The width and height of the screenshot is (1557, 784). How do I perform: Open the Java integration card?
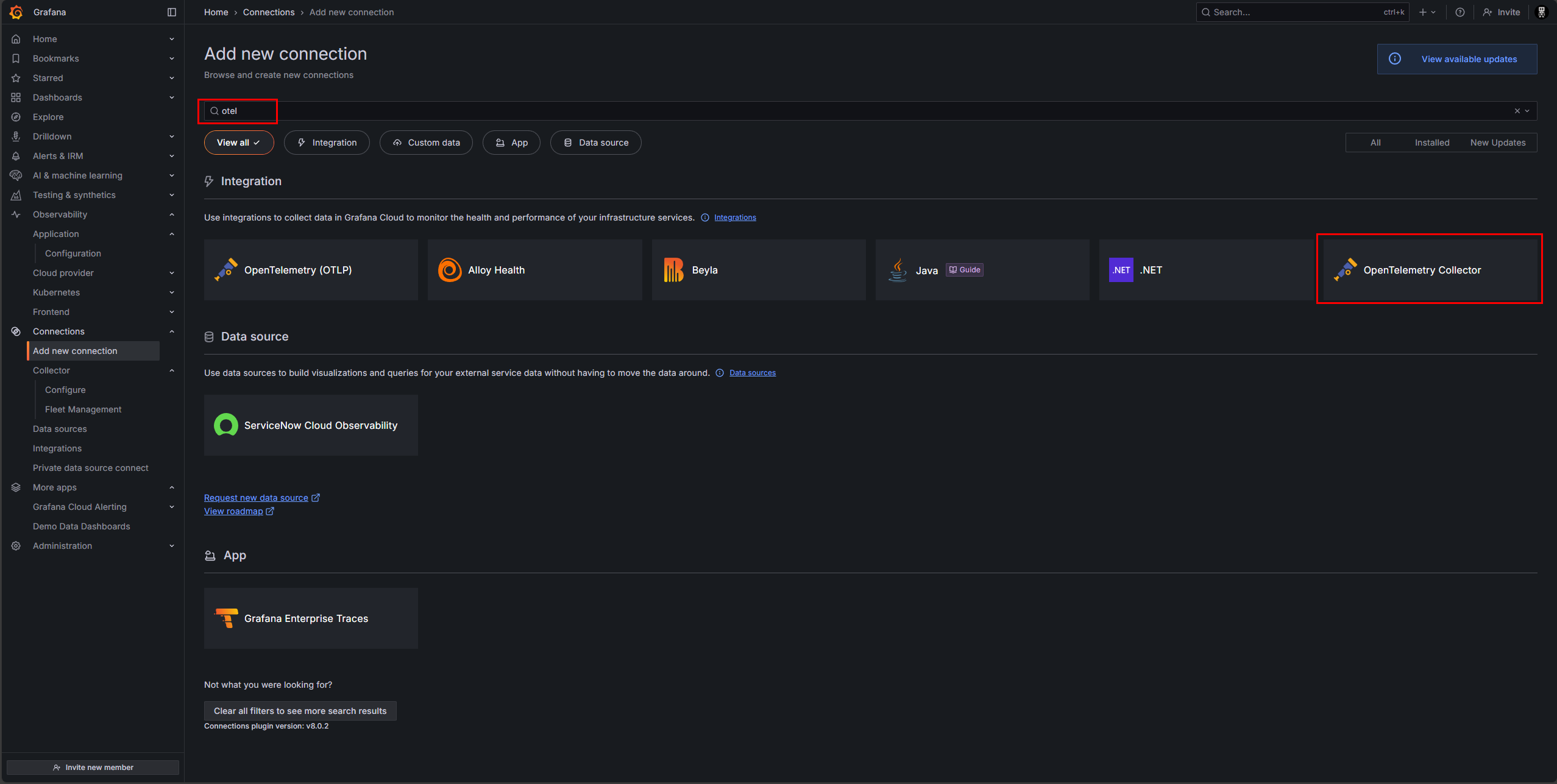pos(982,270)
